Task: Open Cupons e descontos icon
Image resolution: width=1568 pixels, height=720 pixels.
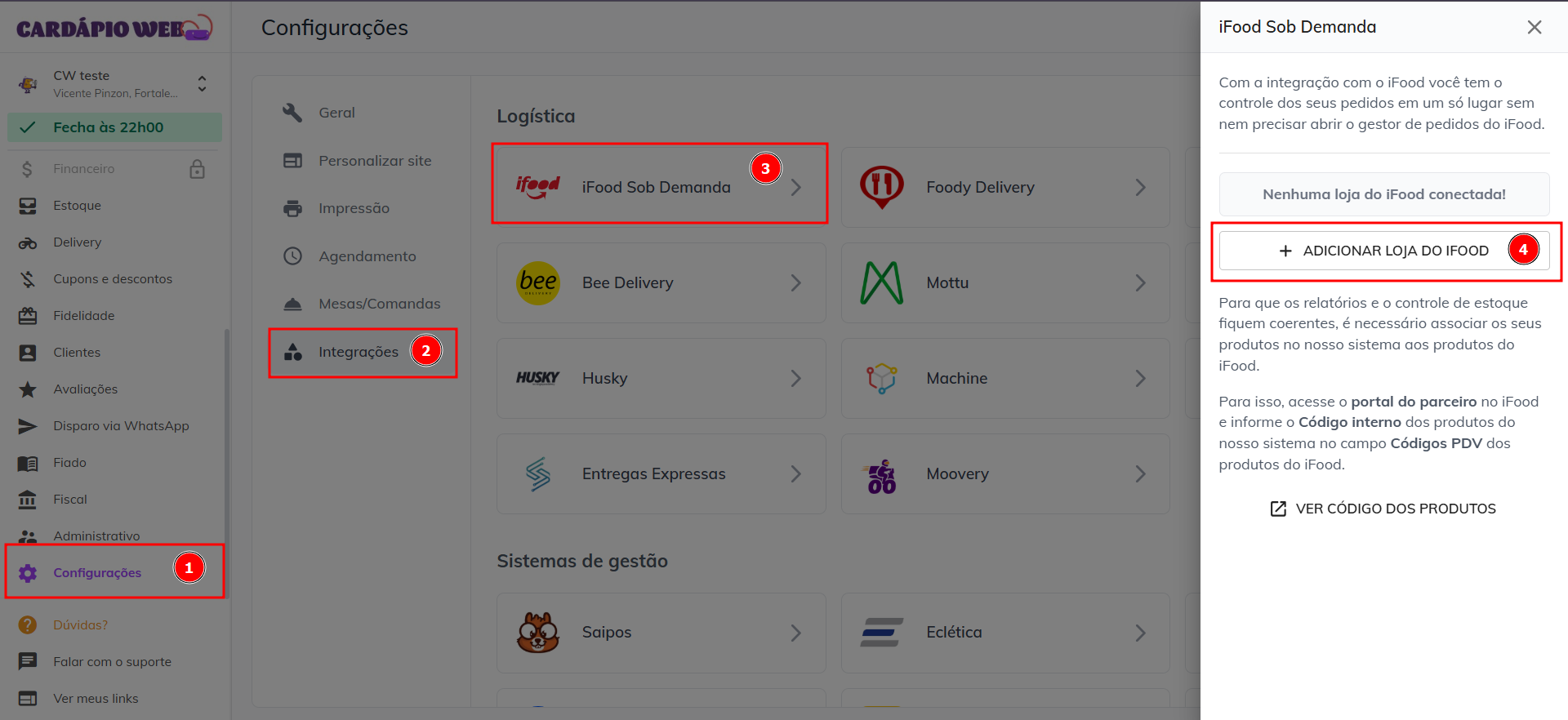Action: click(x=28, y=279)
